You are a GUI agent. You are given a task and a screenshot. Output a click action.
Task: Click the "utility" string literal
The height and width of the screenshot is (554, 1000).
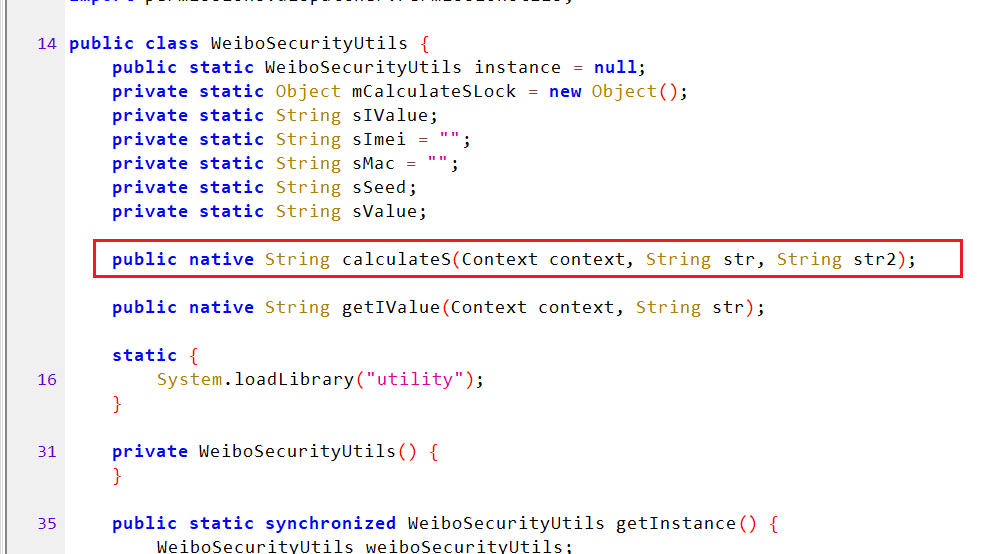(415, 379)
